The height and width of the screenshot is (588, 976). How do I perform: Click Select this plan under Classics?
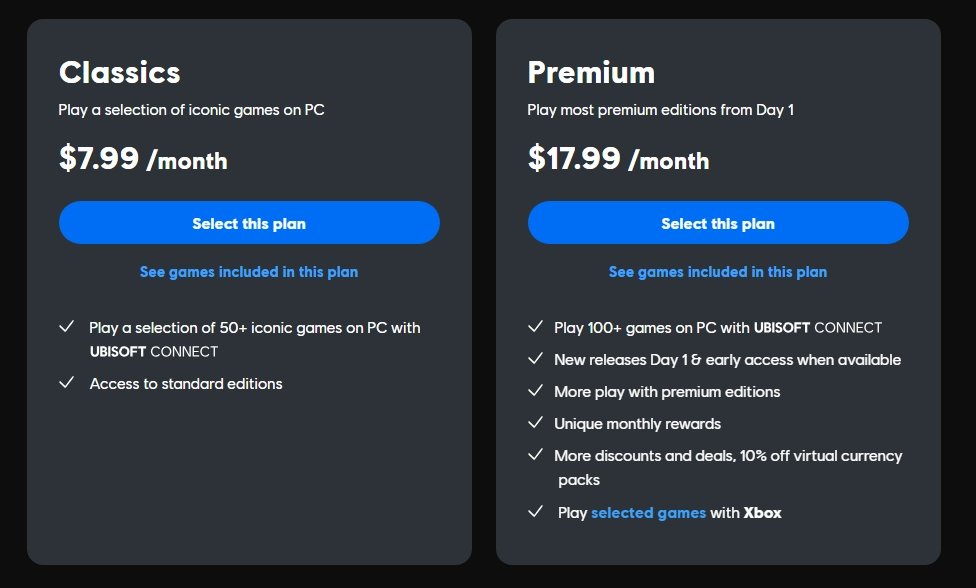(249, 223)
